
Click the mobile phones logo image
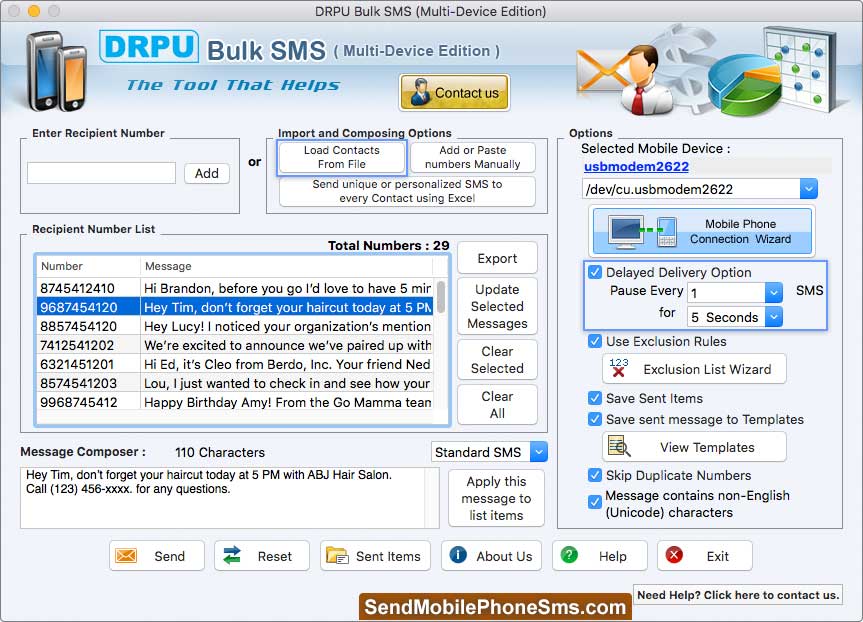(x=57, y=70)
